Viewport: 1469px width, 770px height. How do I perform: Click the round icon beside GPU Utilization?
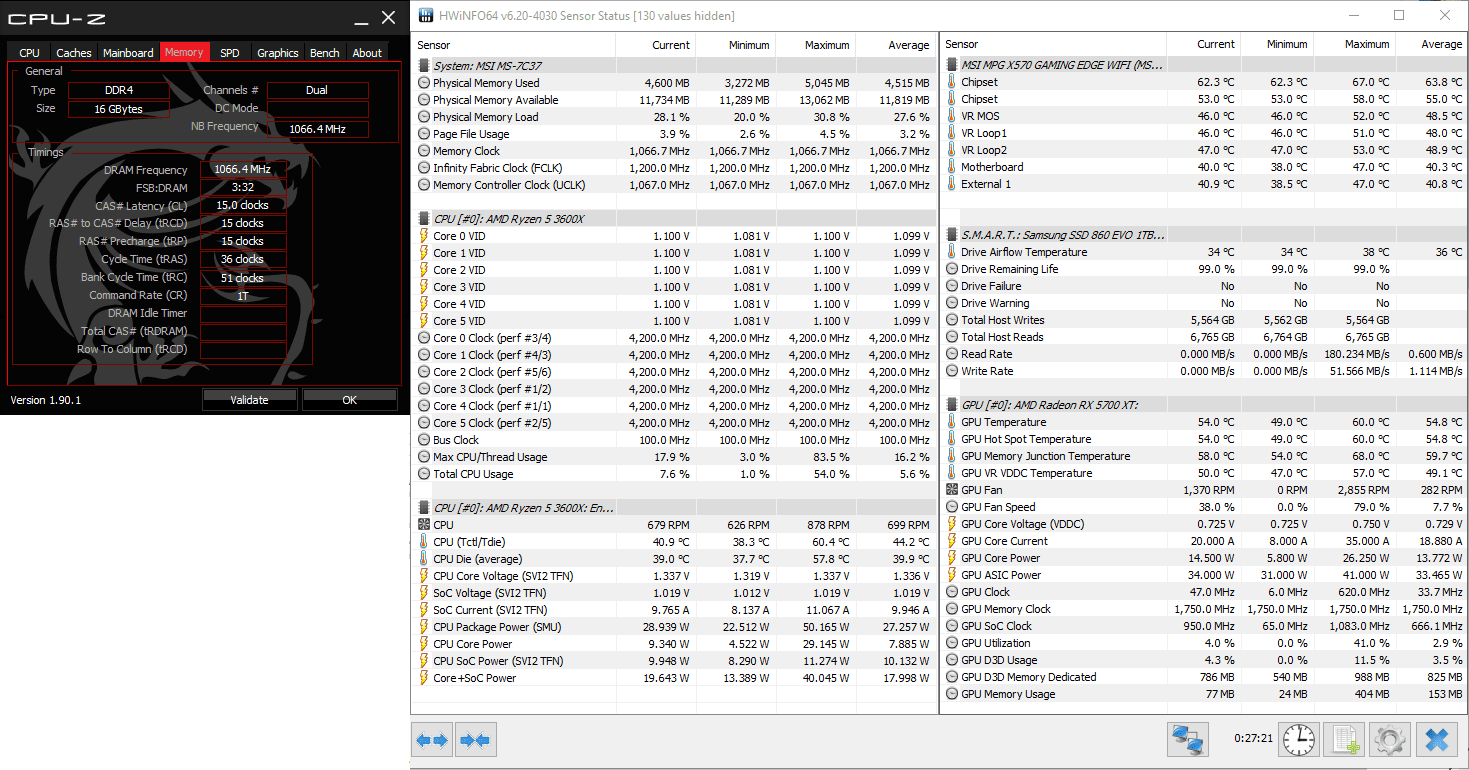(x=952, y=643)
